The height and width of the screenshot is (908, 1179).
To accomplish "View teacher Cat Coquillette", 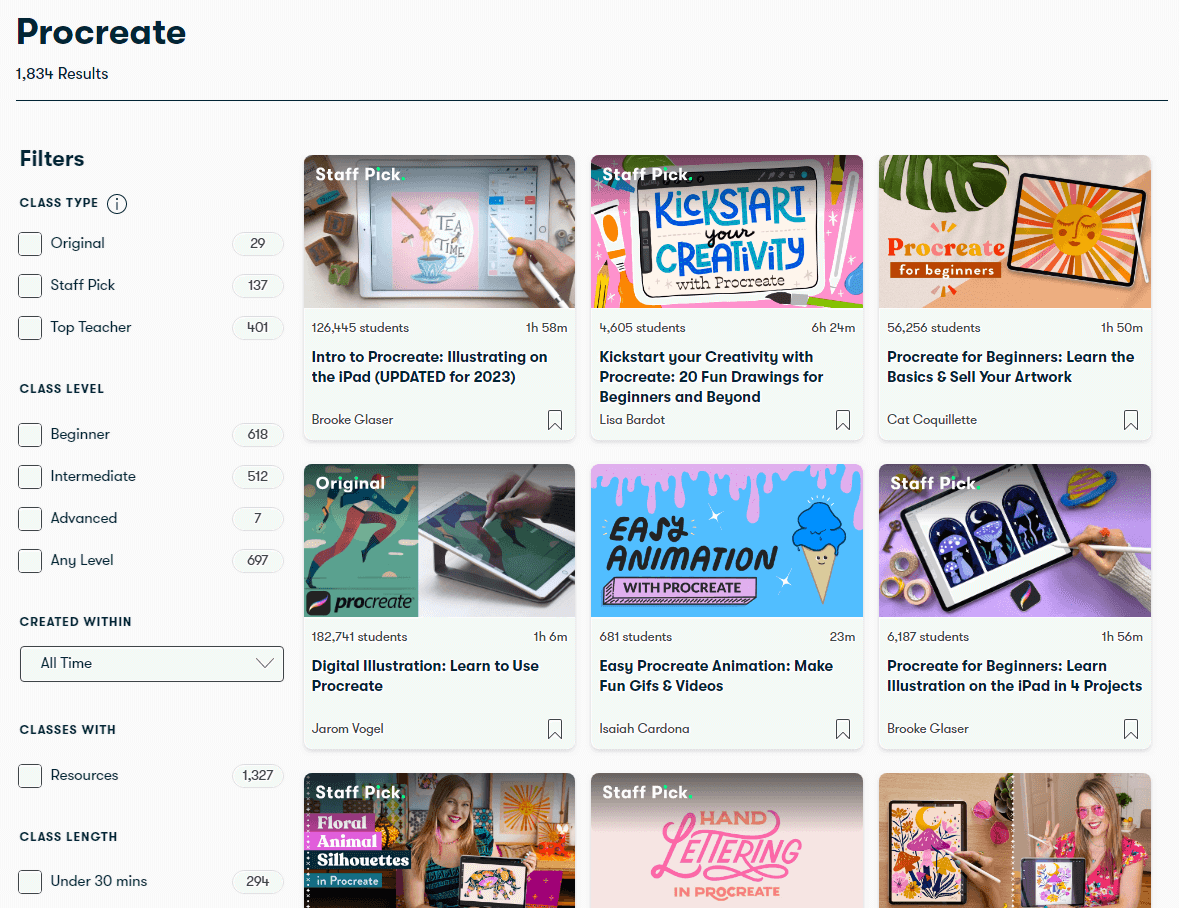I will 932,419.
